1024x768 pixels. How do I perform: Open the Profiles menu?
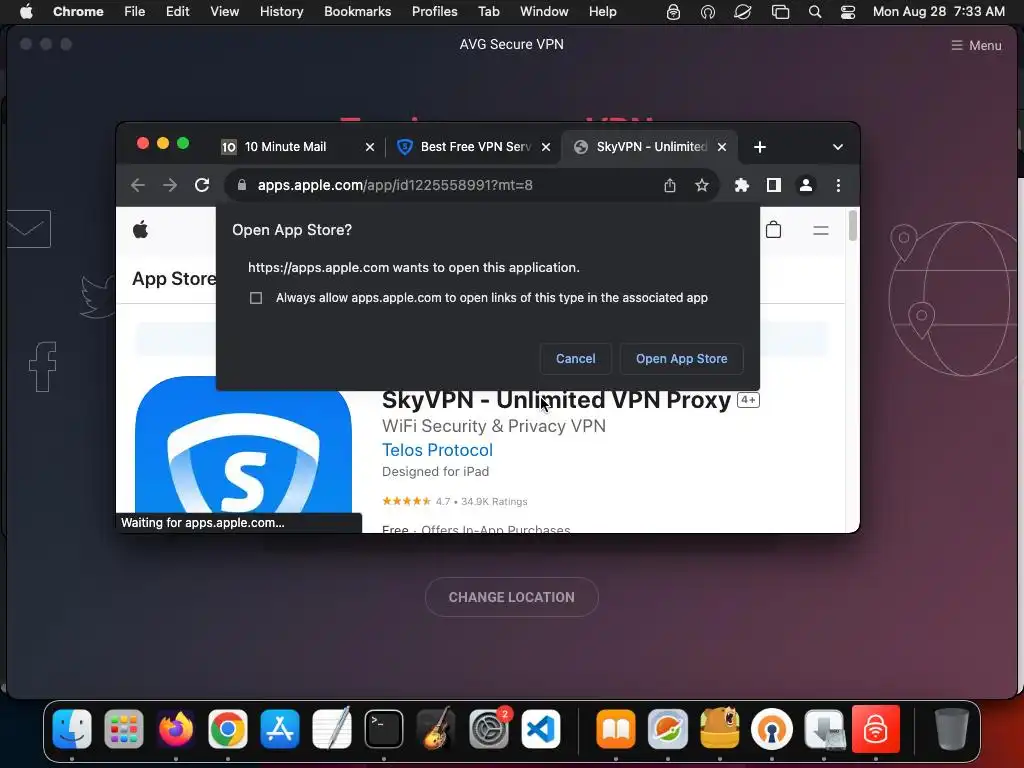pos(434,12)
